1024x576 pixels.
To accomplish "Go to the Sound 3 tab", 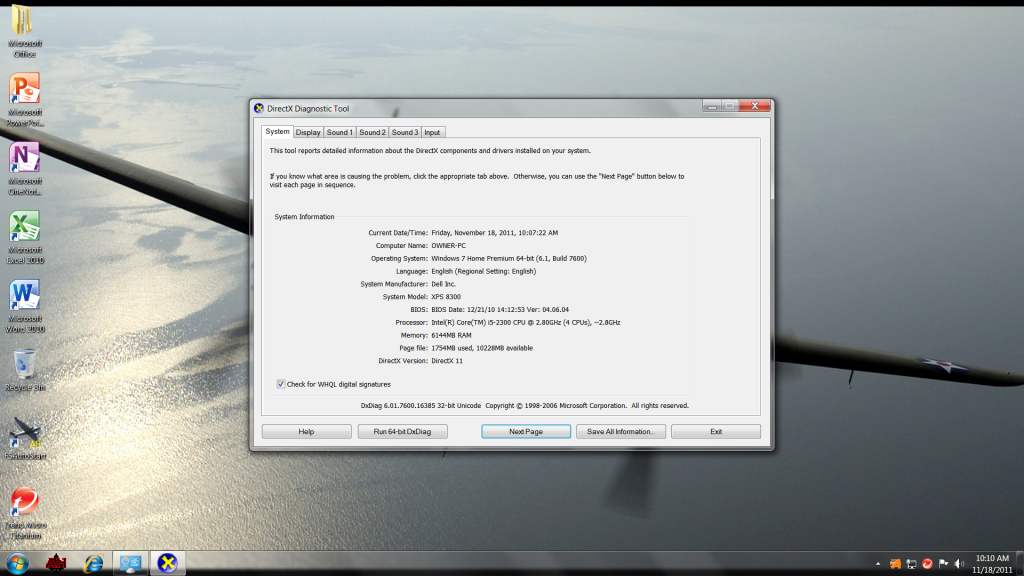I will [405, 133].
